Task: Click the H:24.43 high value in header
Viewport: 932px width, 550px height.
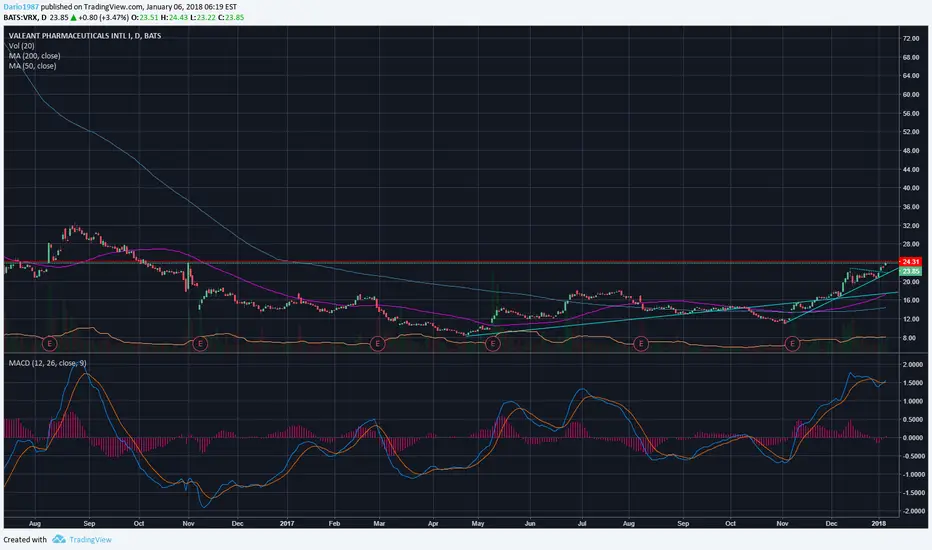Action: point(174,17)
